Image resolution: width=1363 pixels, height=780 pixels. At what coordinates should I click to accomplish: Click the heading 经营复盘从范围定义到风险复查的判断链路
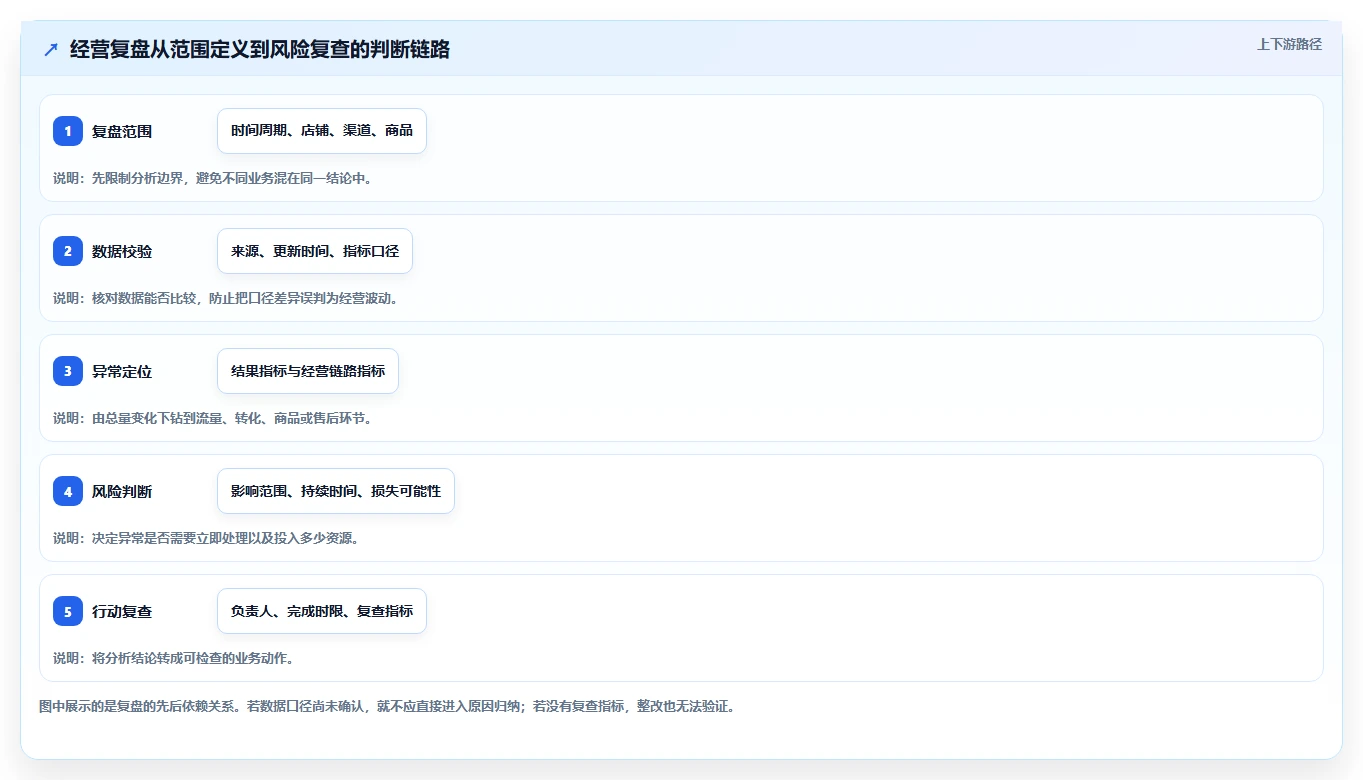click(260, 49)
